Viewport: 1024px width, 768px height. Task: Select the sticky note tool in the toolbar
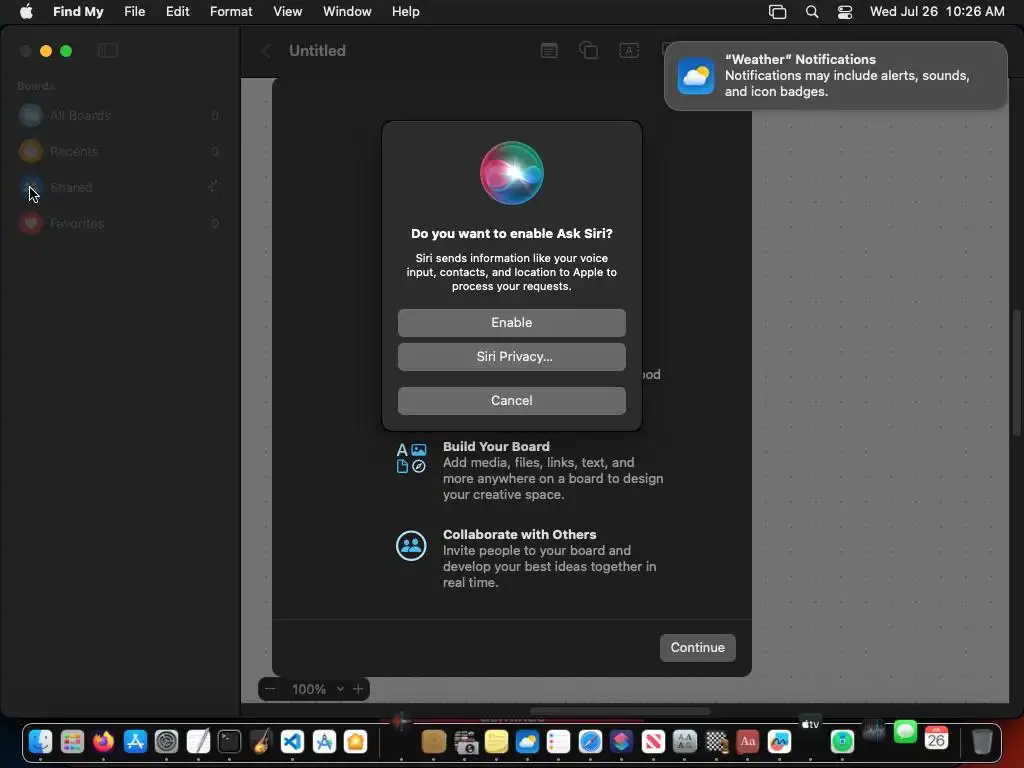[x=549, y=51]
